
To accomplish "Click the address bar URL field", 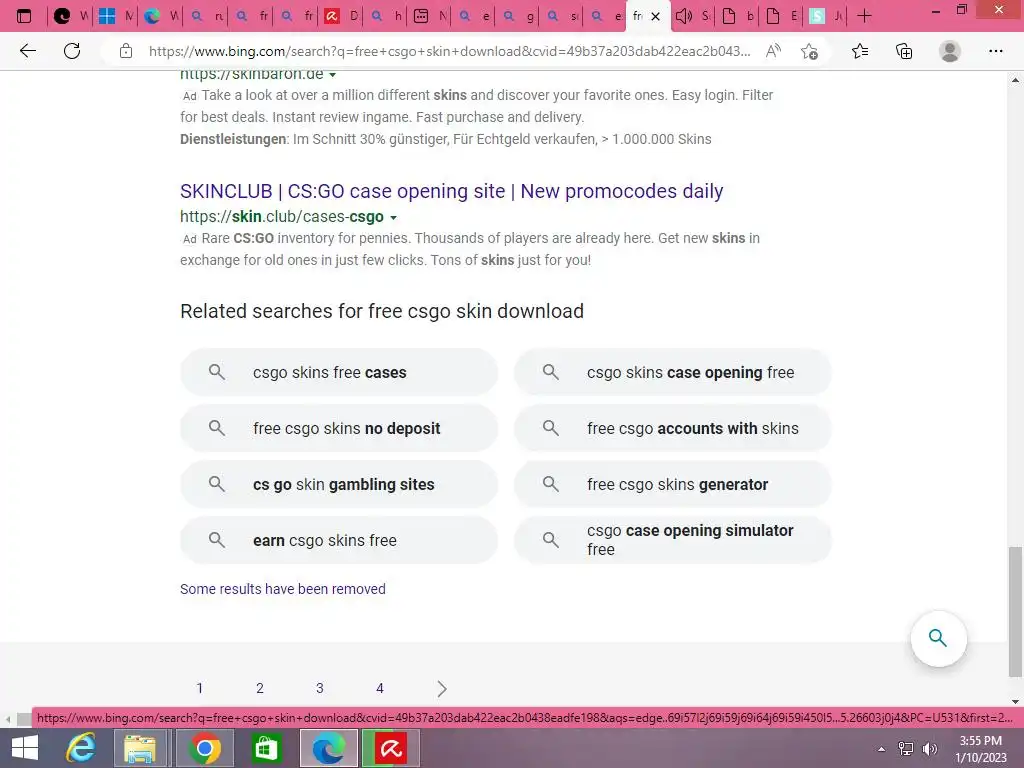I will coord(449,51).
